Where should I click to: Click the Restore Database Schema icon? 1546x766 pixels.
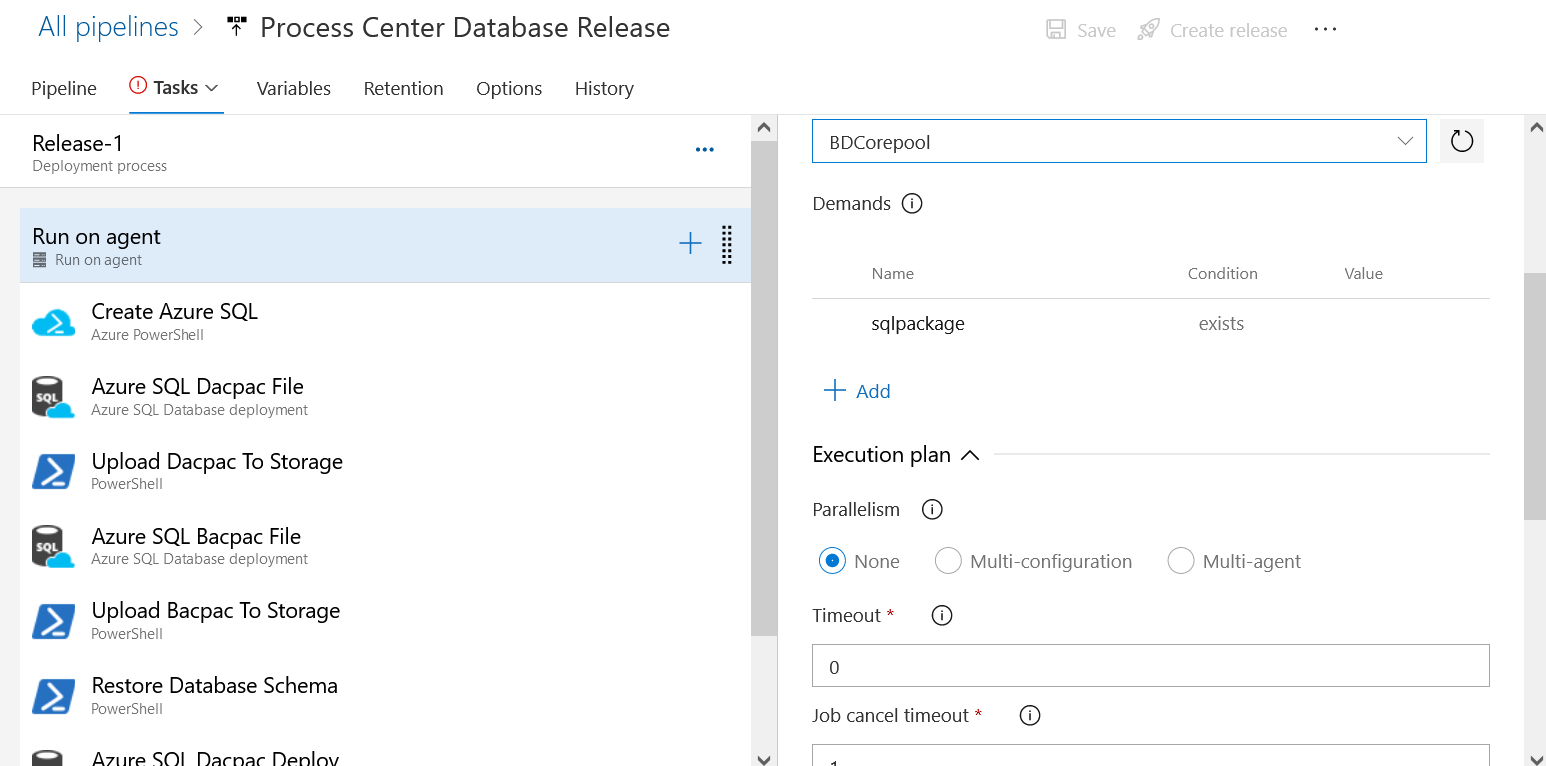pyautogui.click(x=53, y=696)
